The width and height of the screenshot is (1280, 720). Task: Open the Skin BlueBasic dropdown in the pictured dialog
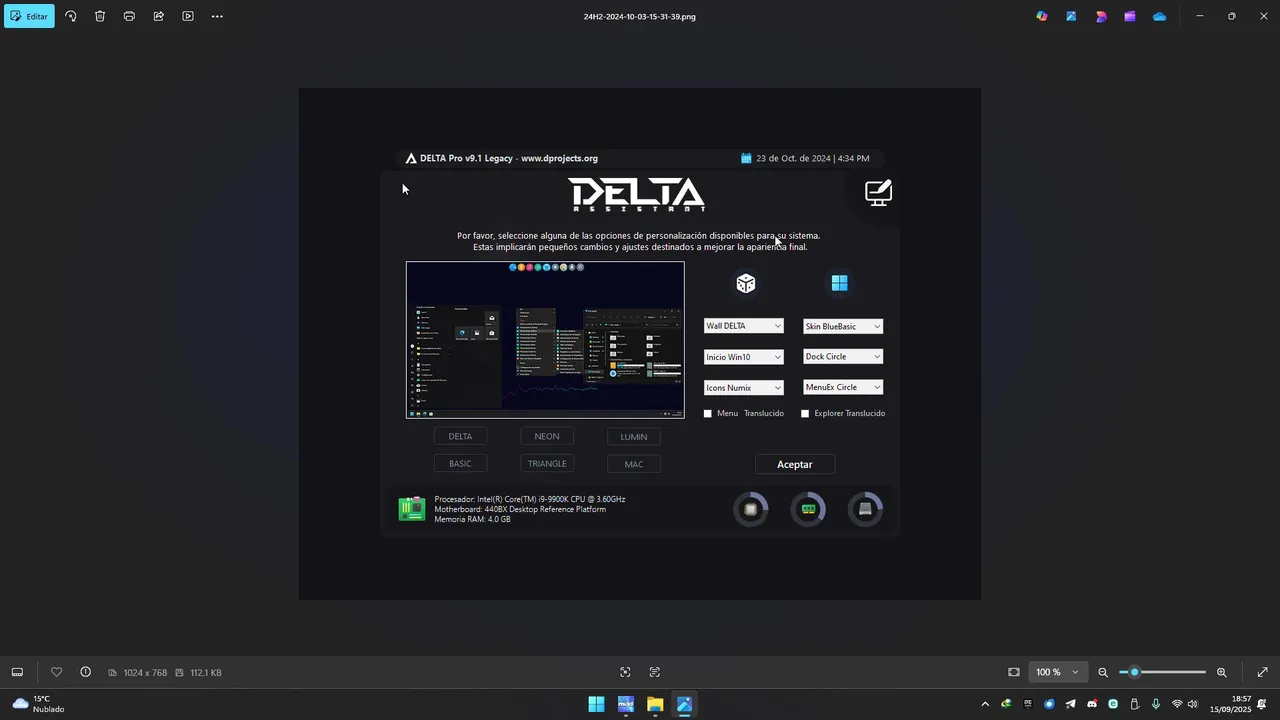[843, 326]
